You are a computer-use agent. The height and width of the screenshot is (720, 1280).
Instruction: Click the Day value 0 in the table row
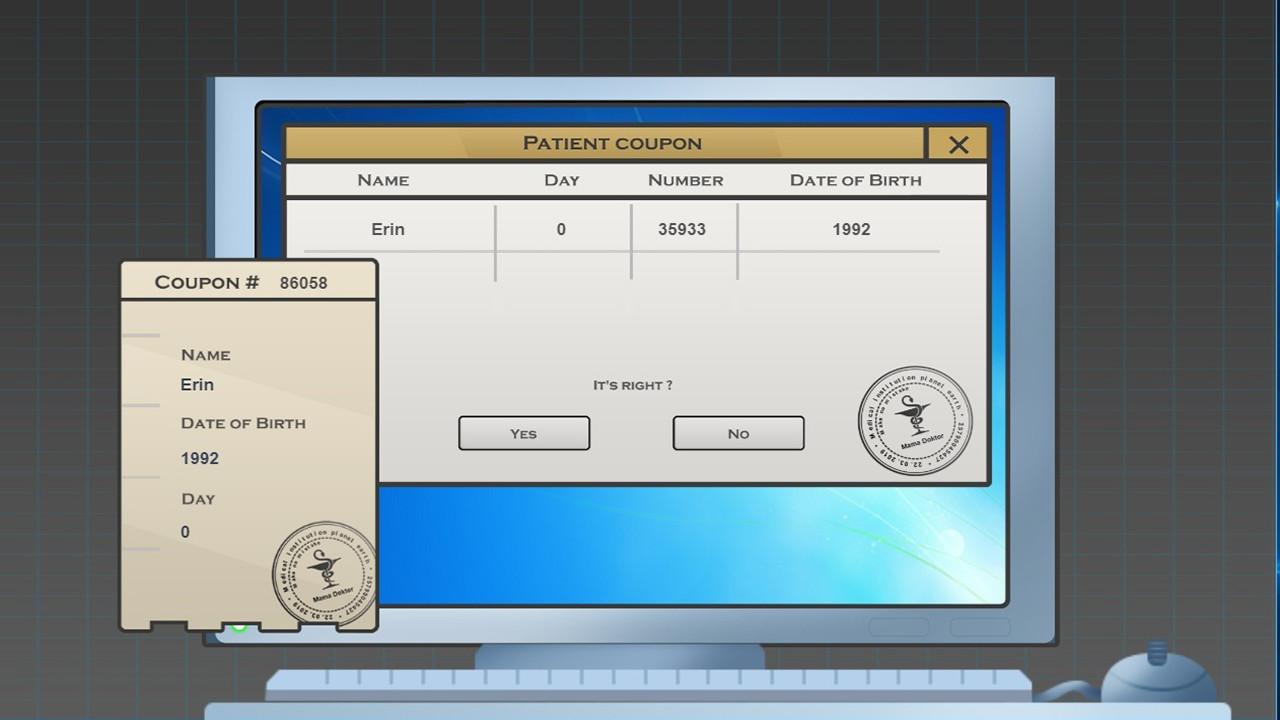point(561,229)
